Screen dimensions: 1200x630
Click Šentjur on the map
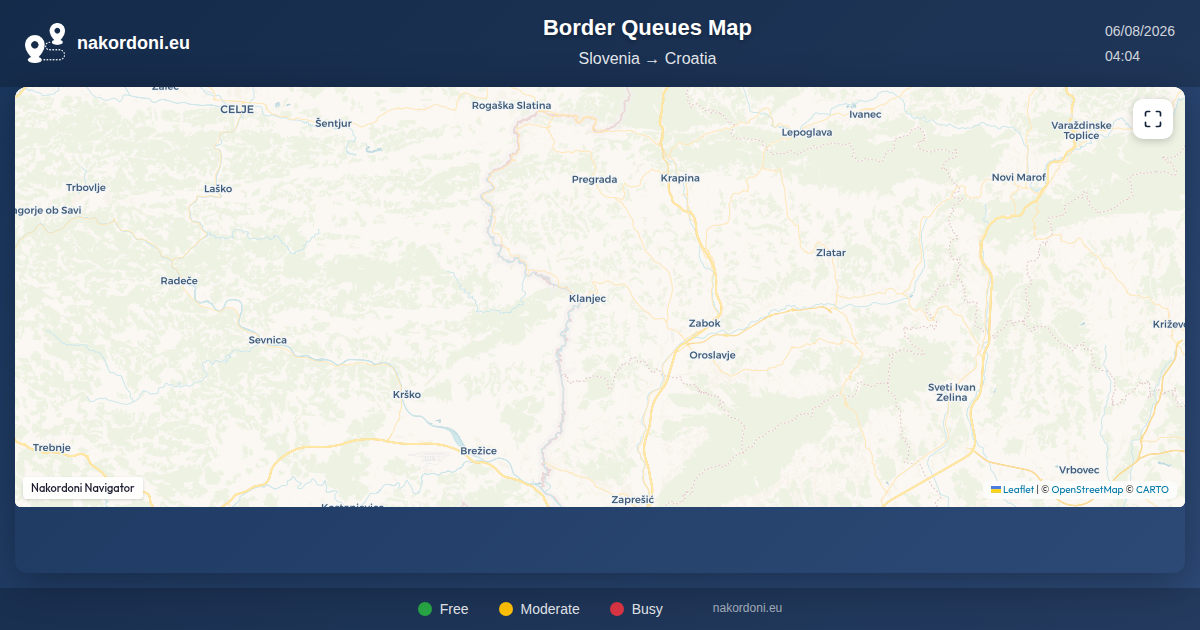[x=333, y=123]
